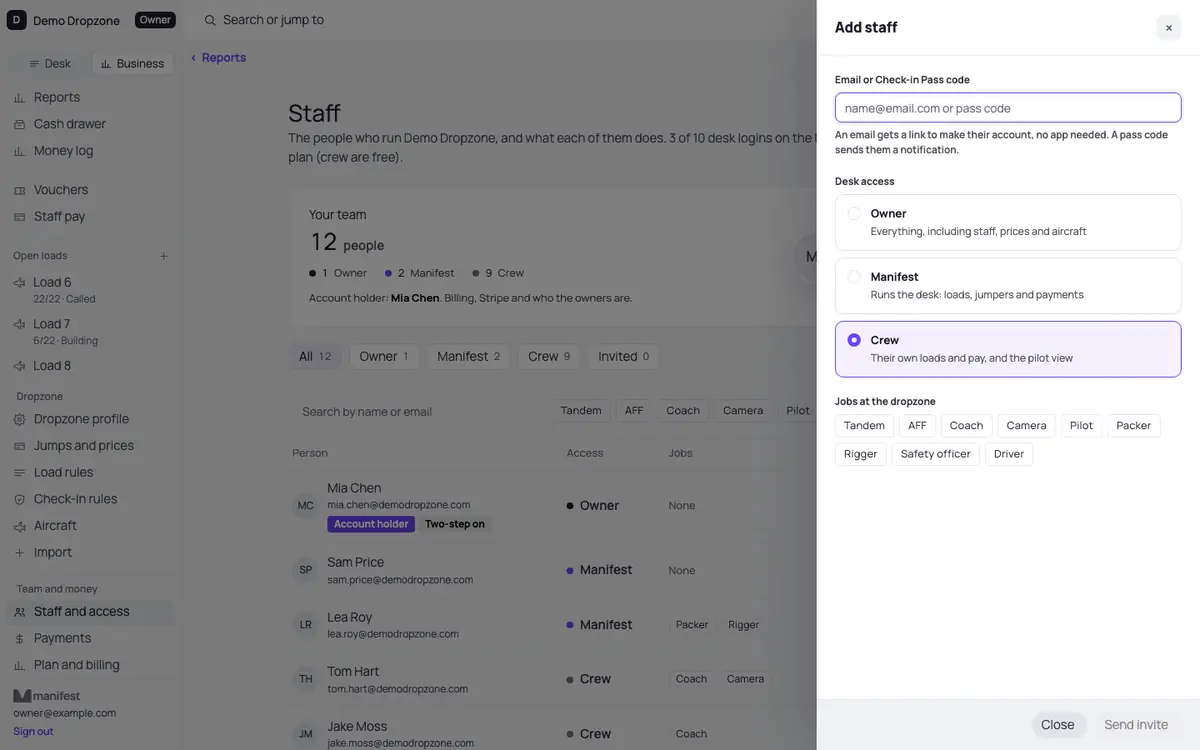This screenshot has width=1200, height=750.
Task: Click the Load 6 plane icon
Action: click(19, 283)
